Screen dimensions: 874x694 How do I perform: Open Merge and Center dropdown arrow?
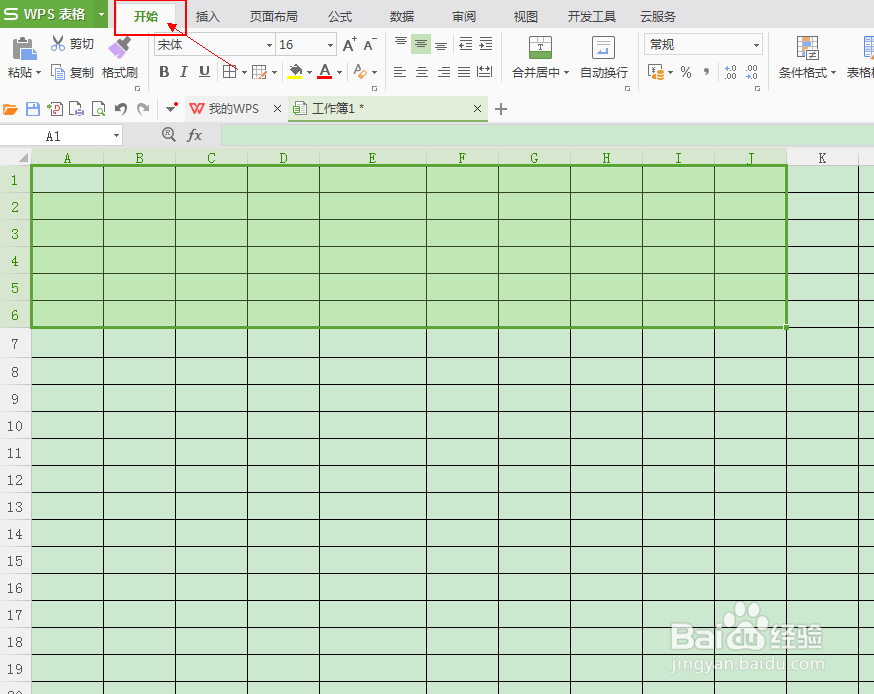[566, 73]
